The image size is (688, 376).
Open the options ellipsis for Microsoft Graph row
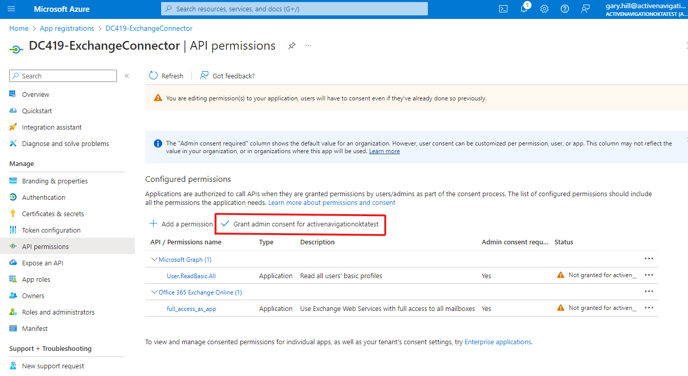(x=649, y=259)
